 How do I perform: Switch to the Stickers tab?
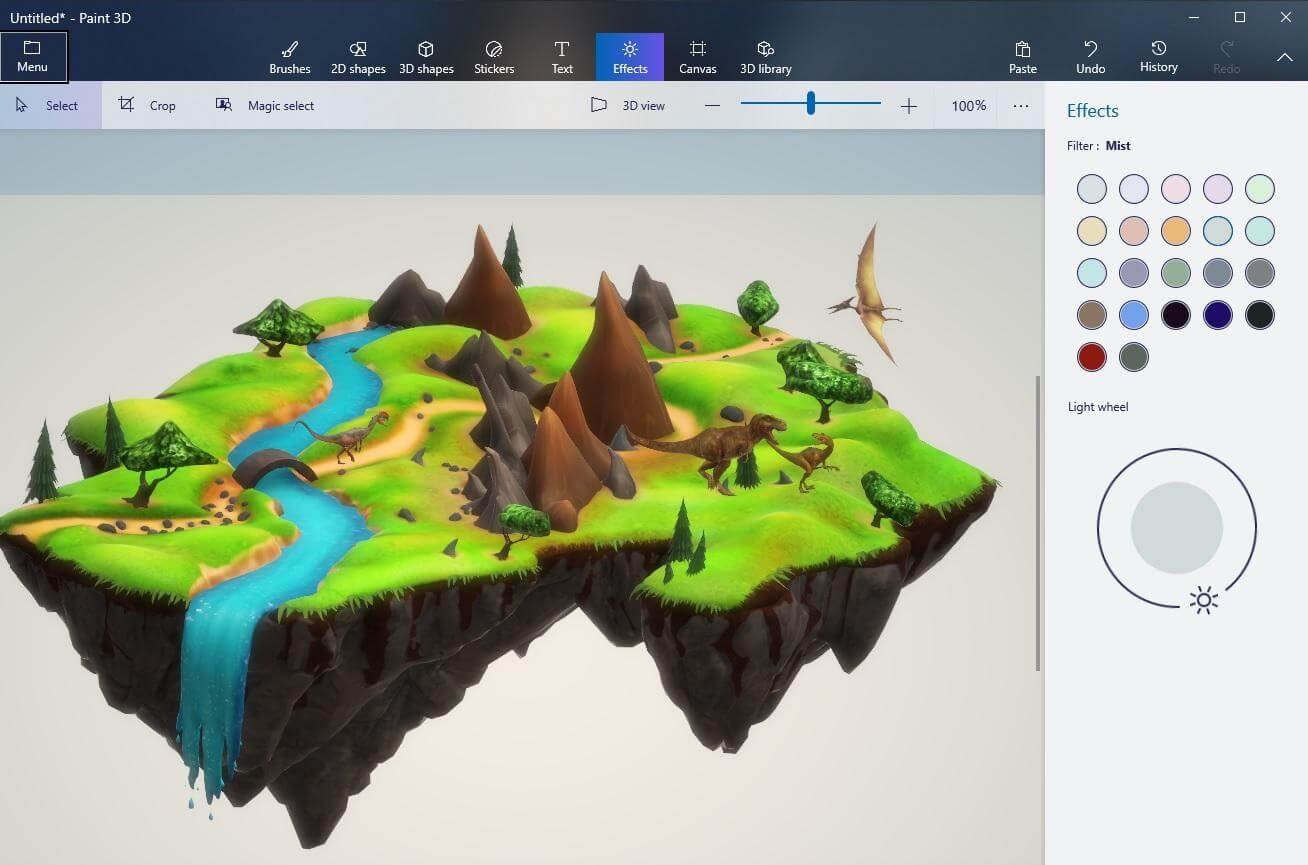point(494,57)
